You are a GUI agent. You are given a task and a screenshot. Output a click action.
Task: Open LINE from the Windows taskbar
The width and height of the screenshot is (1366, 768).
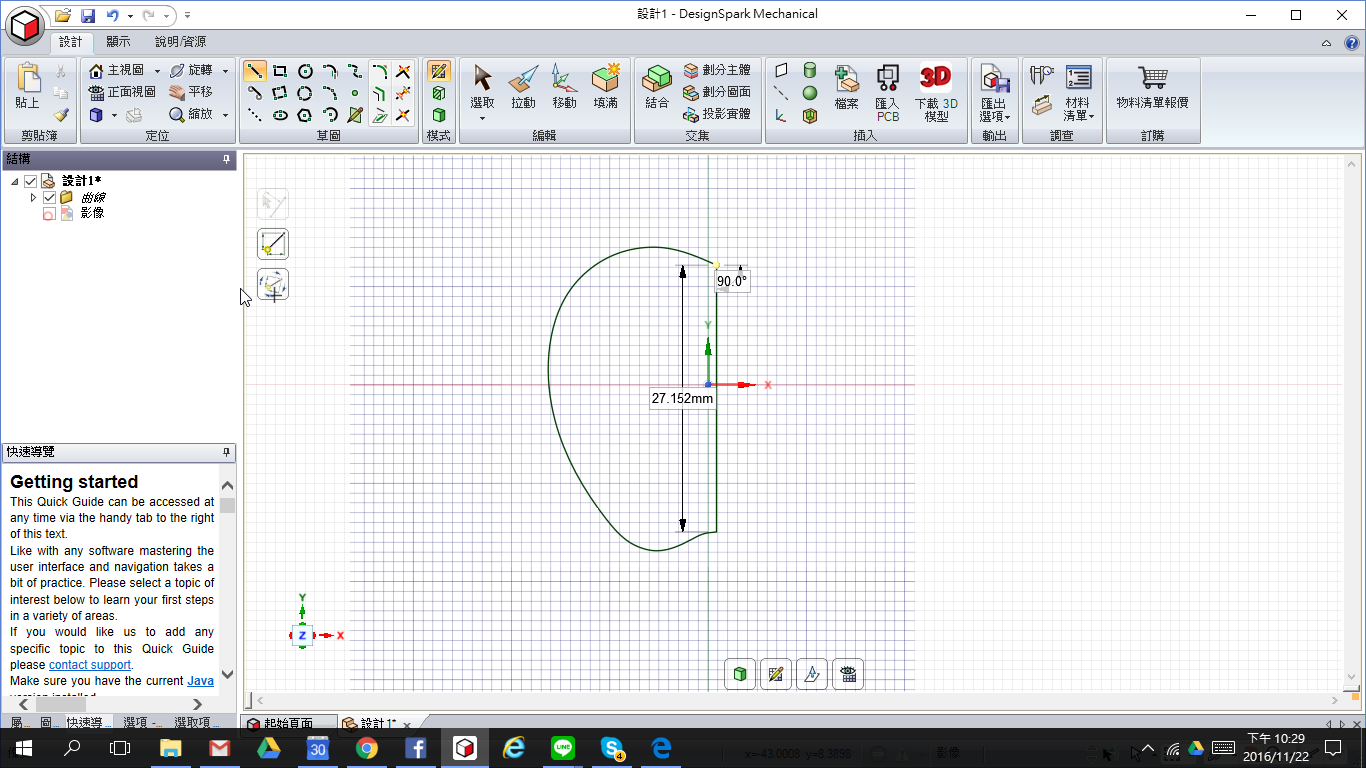pyautogui.click(x=563, y=748)
